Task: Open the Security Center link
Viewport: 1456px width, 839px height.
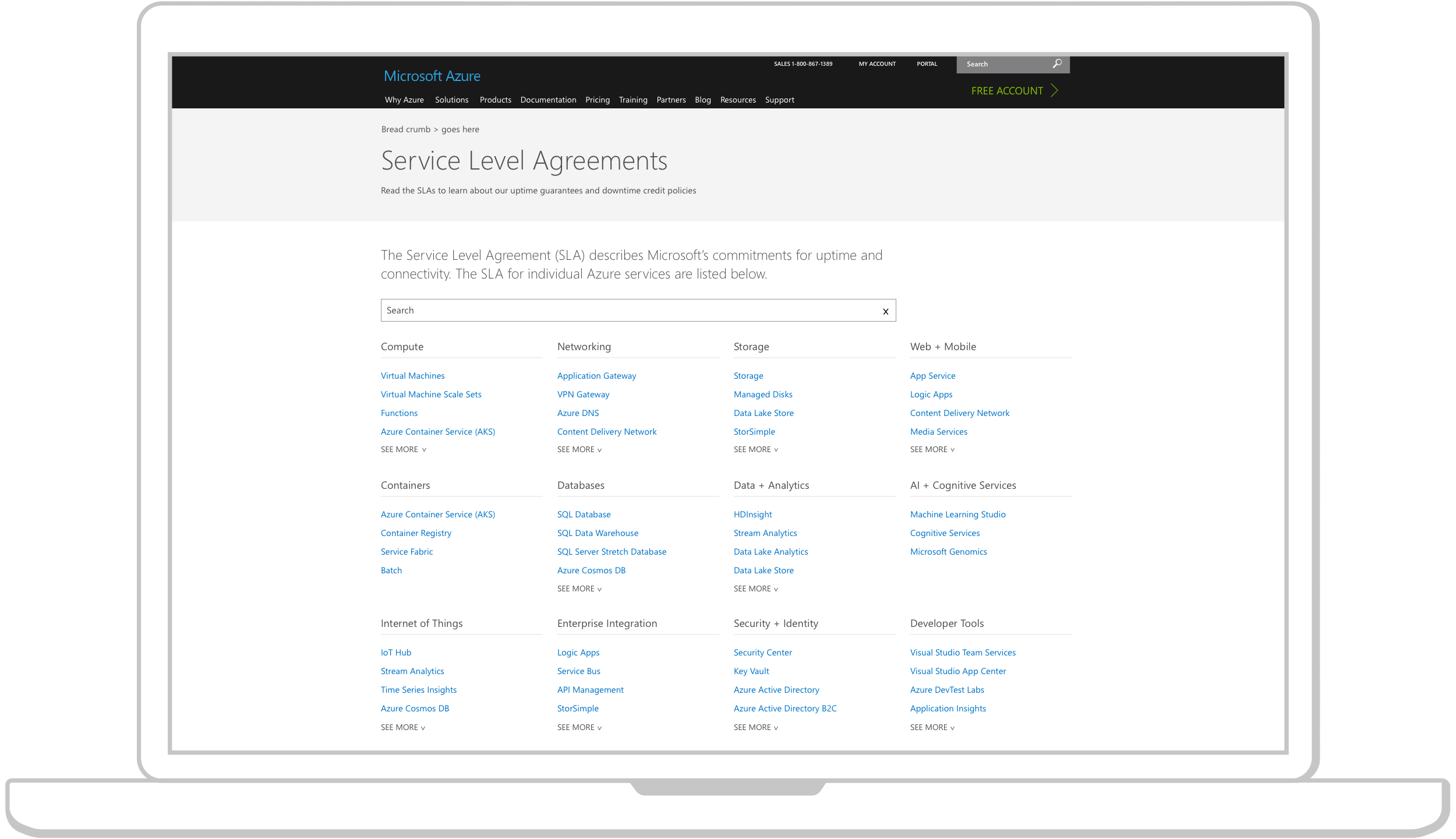Action: coord(762,653)
